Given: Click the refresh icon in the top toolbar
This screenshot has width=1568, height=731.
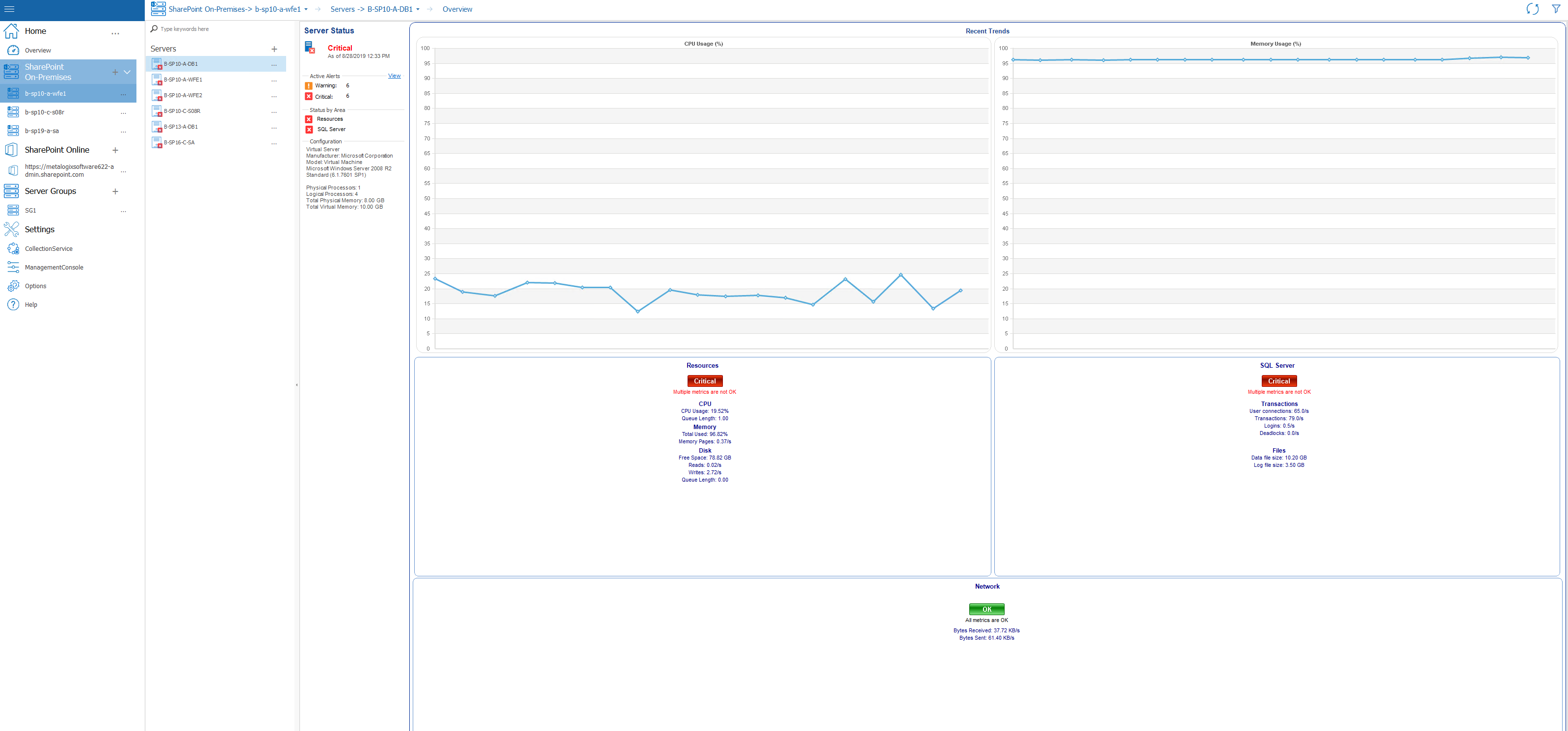Looking at the screenshot, I should [x=1533, y=9].
